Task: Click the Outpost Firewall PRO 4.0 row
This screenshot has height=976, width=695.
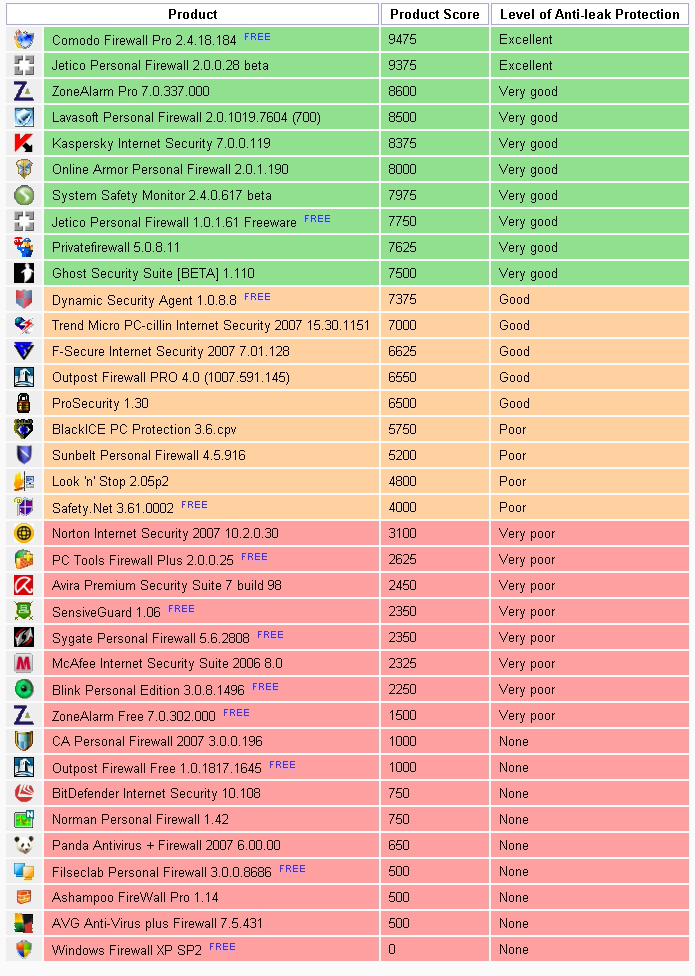Action: tap(347, 377)
